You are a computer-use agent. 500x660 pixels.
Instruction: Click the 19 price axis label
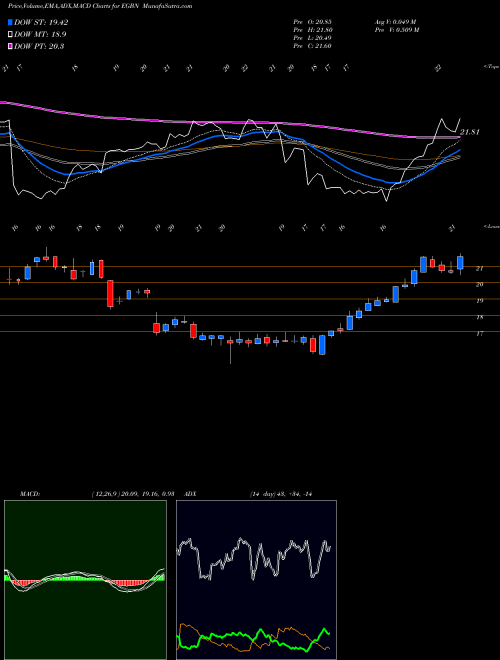479,301
